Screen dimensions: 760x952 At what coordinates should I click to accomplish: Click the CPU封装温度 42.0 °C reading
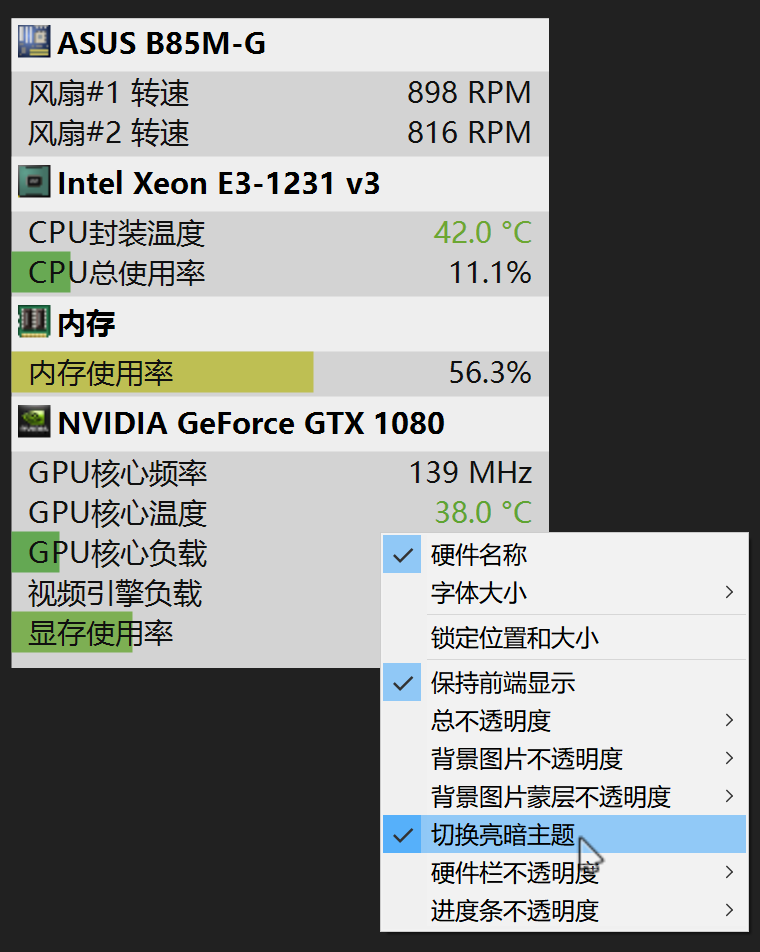[482, 233]
